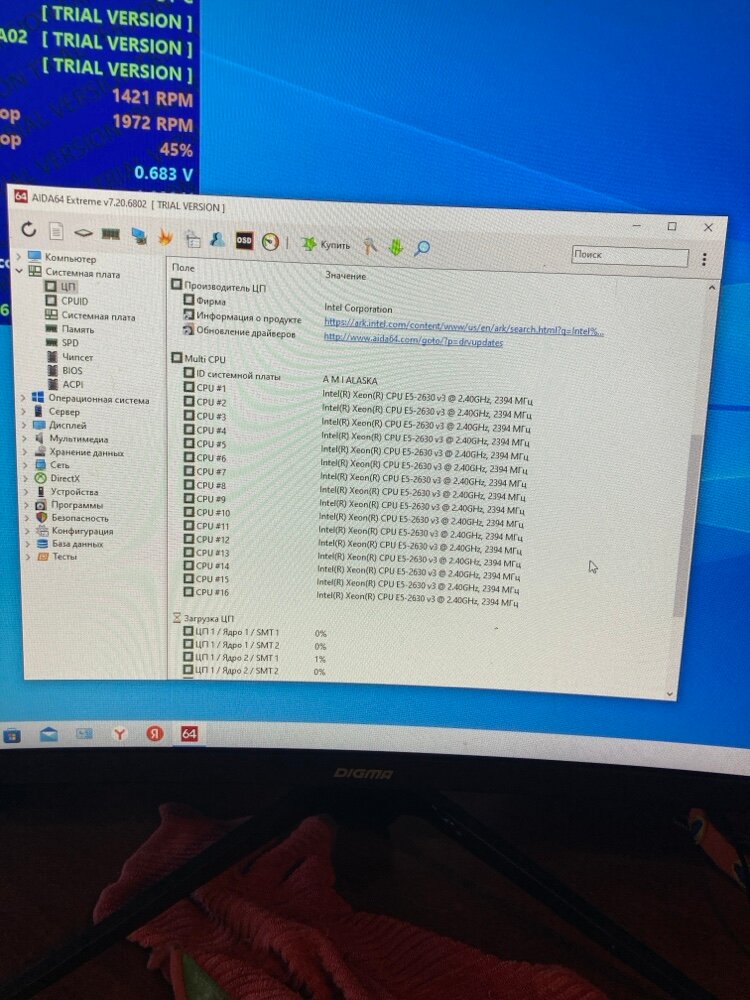Open the OSD panel icon

(244, 240)
